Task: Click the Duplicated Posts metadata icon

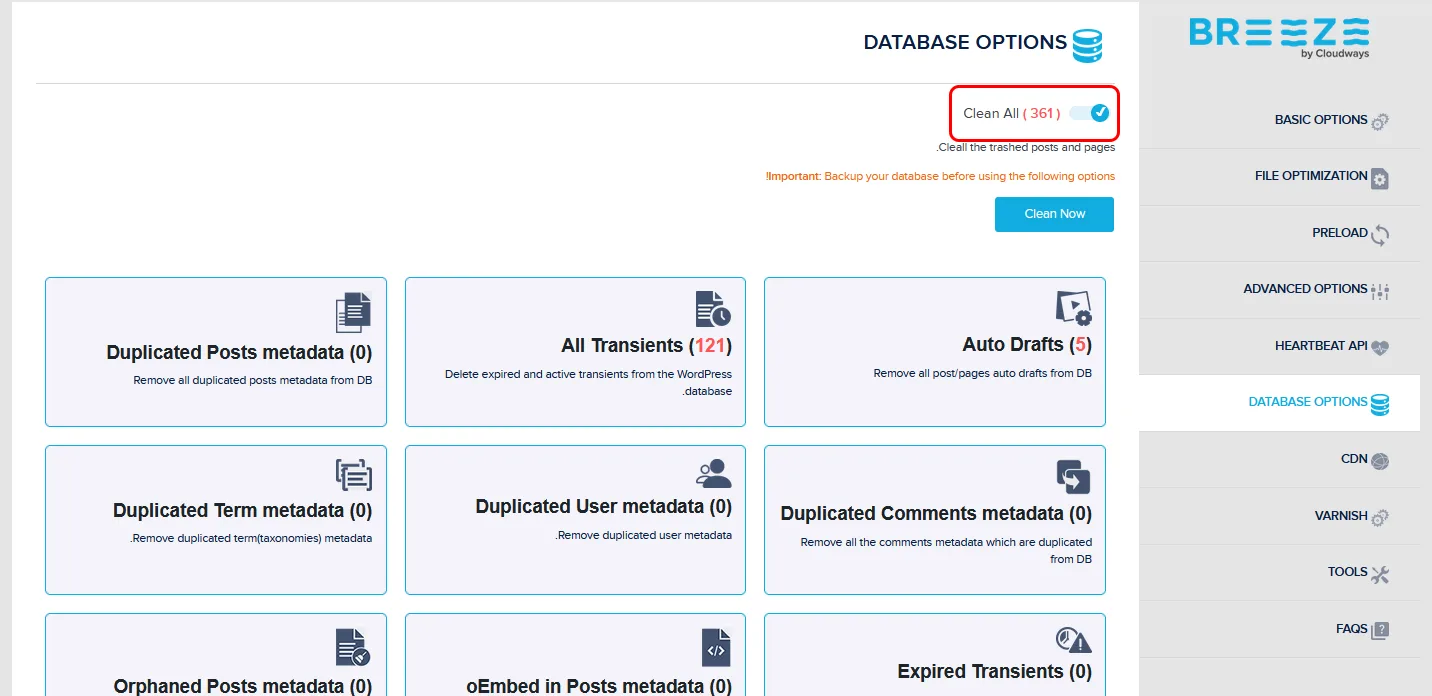Action: (x=353, y=313)
